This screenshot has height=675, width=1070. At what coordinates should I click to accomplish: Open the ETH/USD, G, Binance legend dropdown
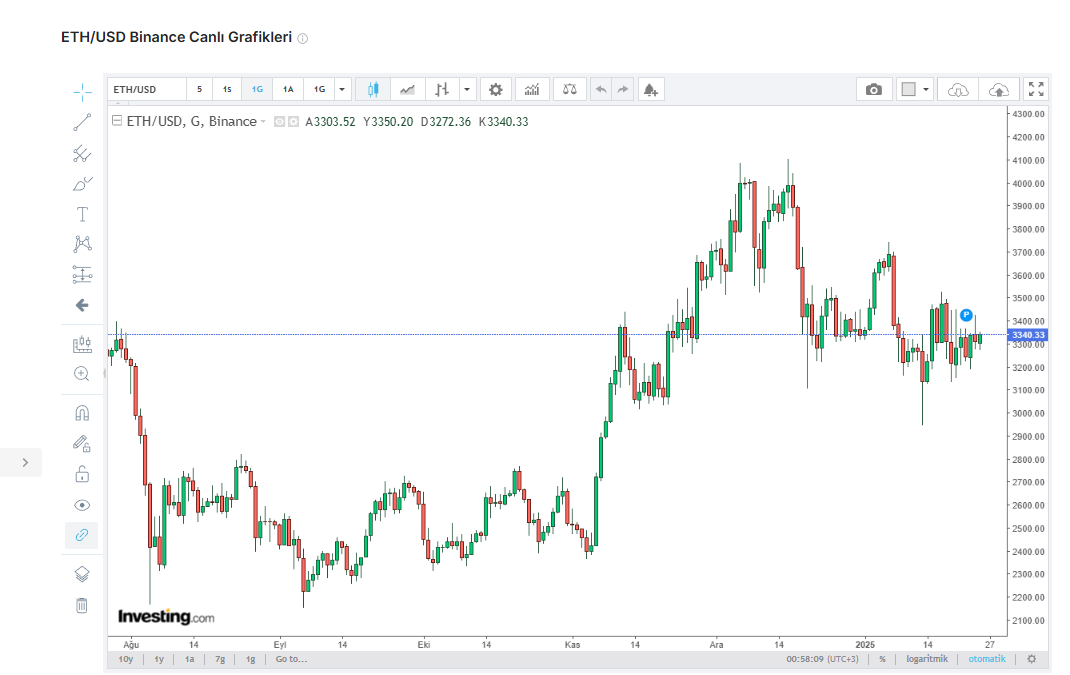(x=263, y=122)
